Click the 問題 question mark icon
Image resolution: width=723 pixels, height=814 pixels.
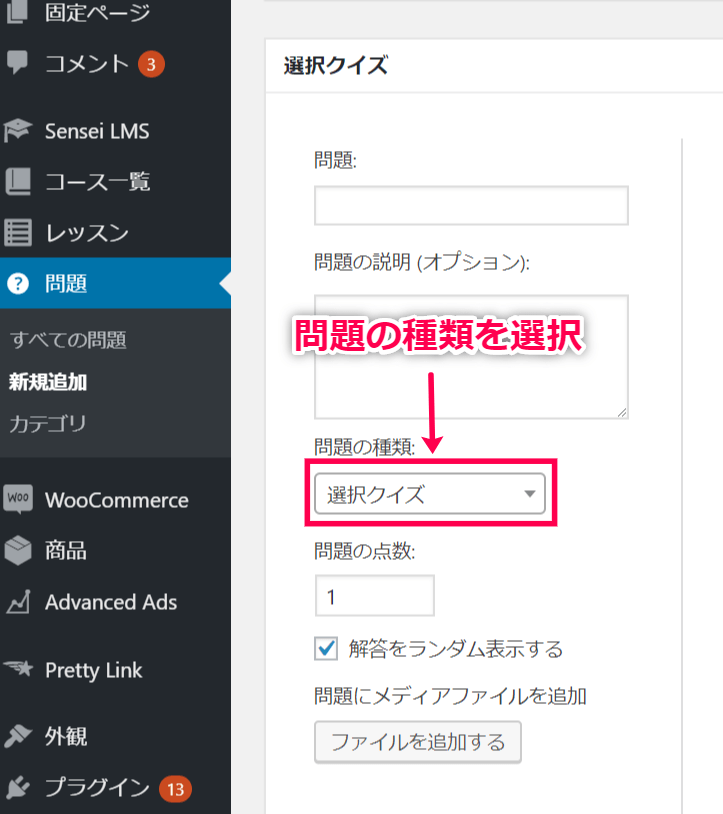(18, 283)
